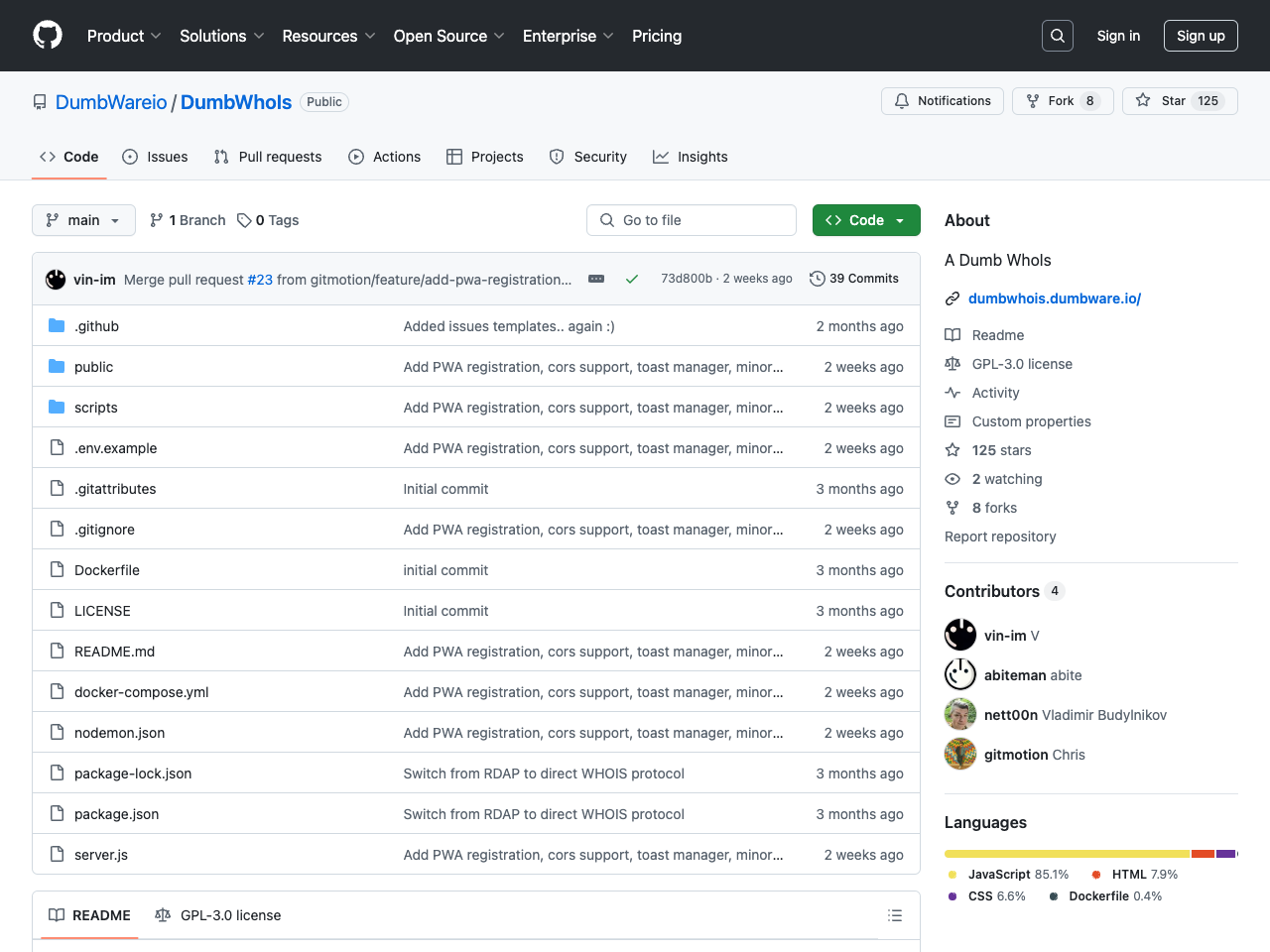Click the CSS purple language bar segment
Image resolution: width=1270 pixels, height=952 pixels.
click(x=1225, y=854)
